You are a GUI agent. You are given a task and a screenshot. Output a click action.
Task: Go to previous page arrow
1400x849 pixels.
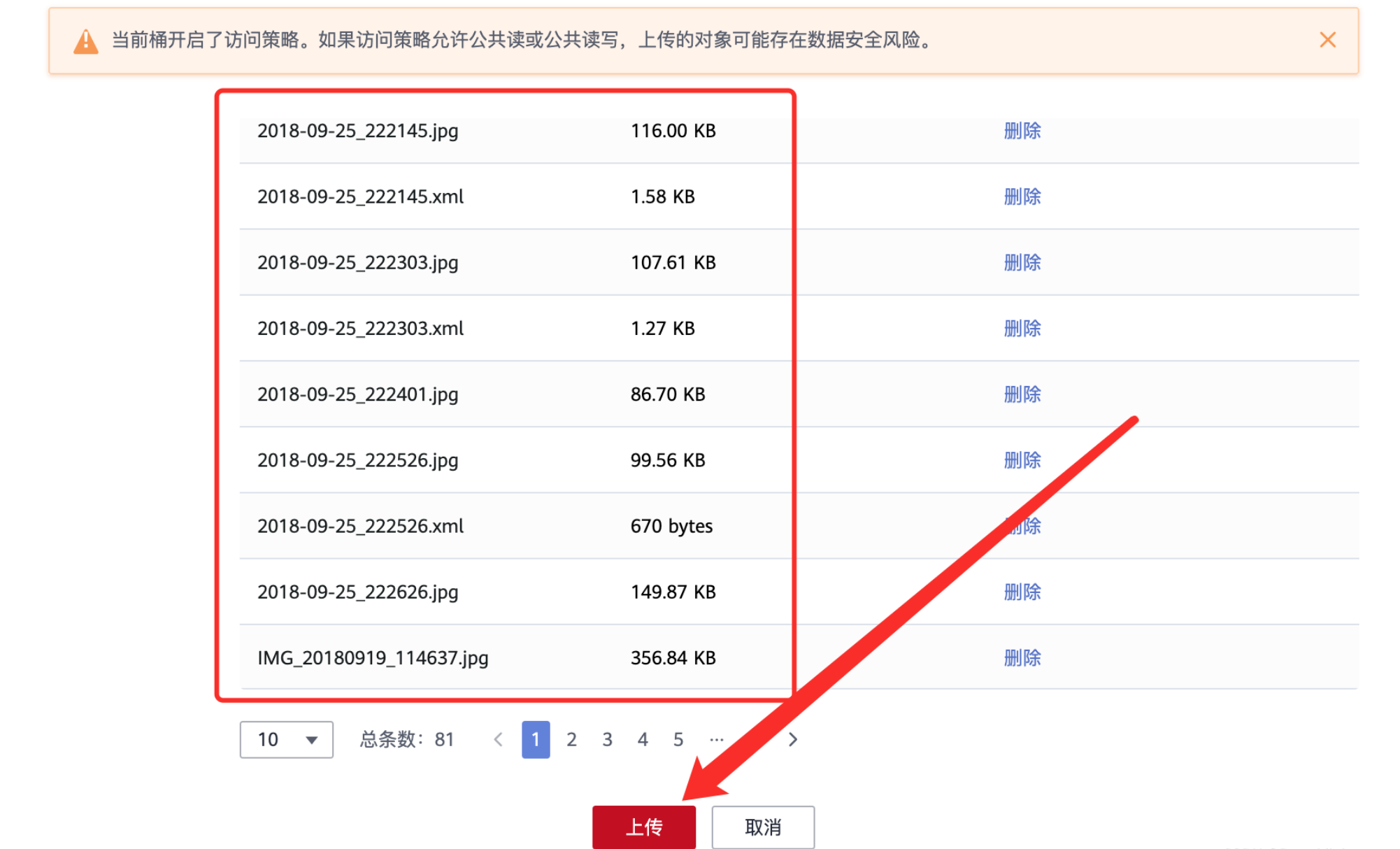[x=498, y=739]
